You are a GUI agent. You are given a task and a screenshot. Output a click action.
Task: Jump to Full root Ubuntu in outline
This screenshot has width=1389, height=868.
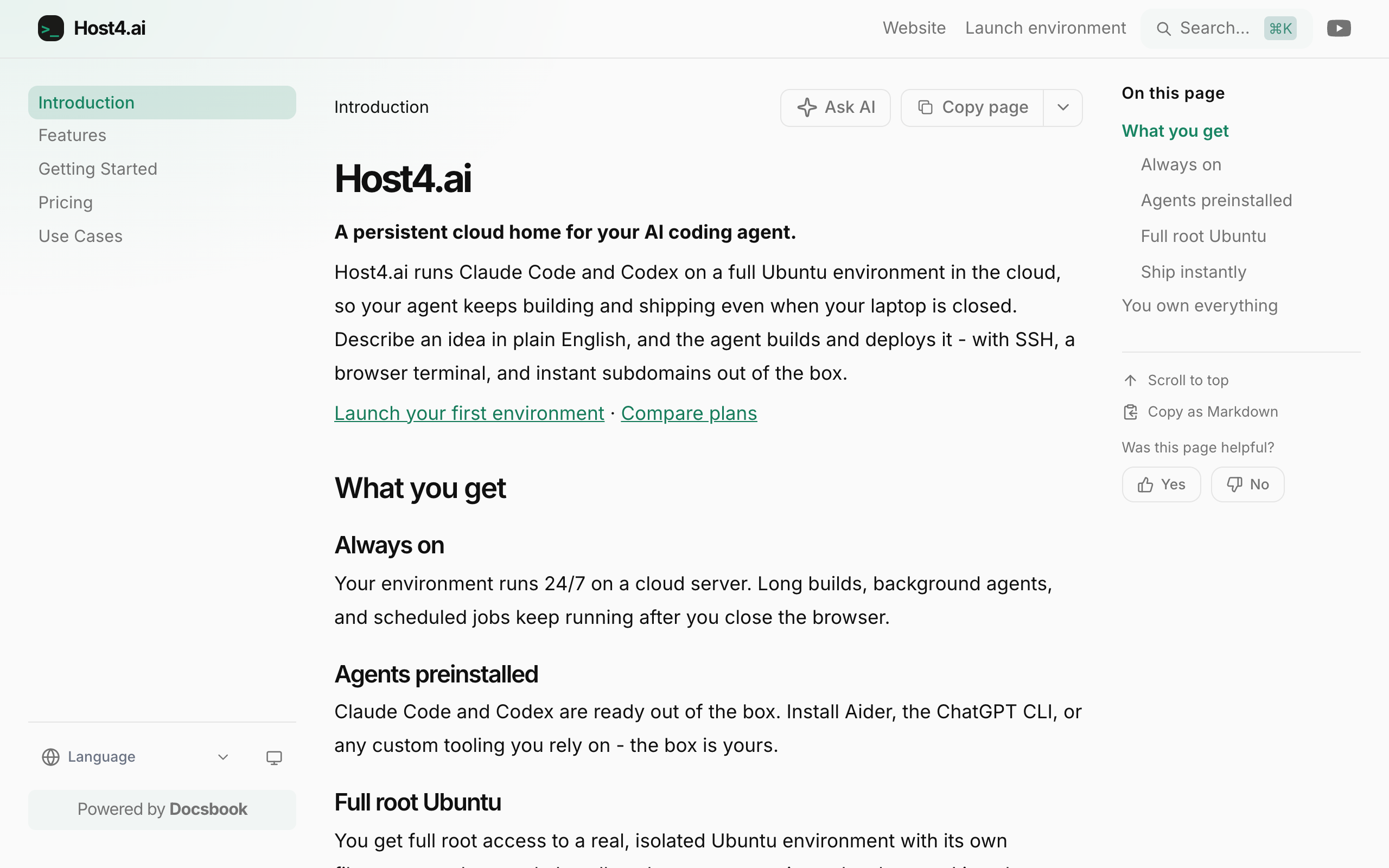pyautogui.click(x=1203, y=237)
